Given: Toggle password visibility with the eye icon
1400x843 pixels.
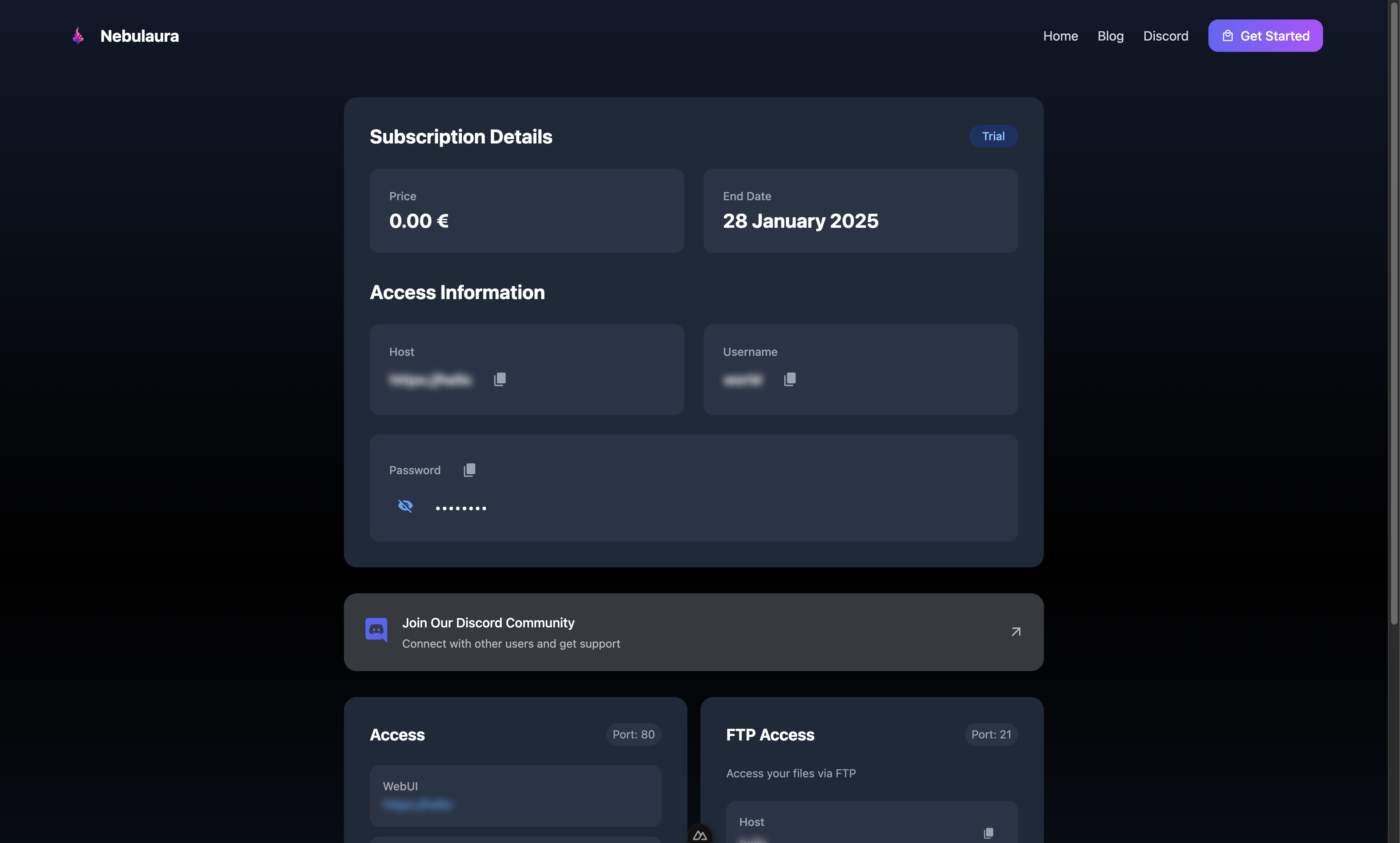Looking at the screenshot, I should [x=405, y=505].
